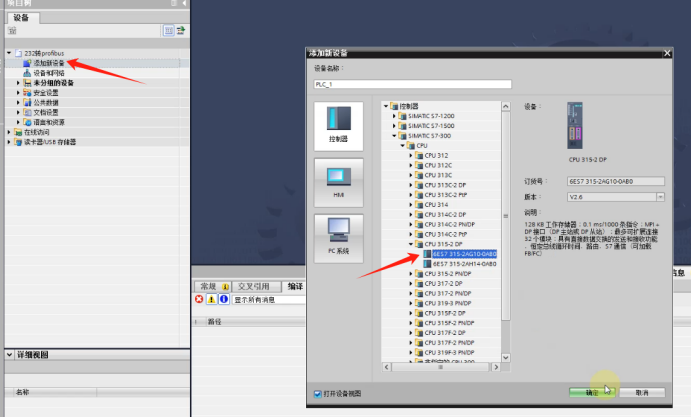The height and width of the screenshot is (418, 692).
Task: Select the HMI device category icon
Action: [x=338, y=183]
